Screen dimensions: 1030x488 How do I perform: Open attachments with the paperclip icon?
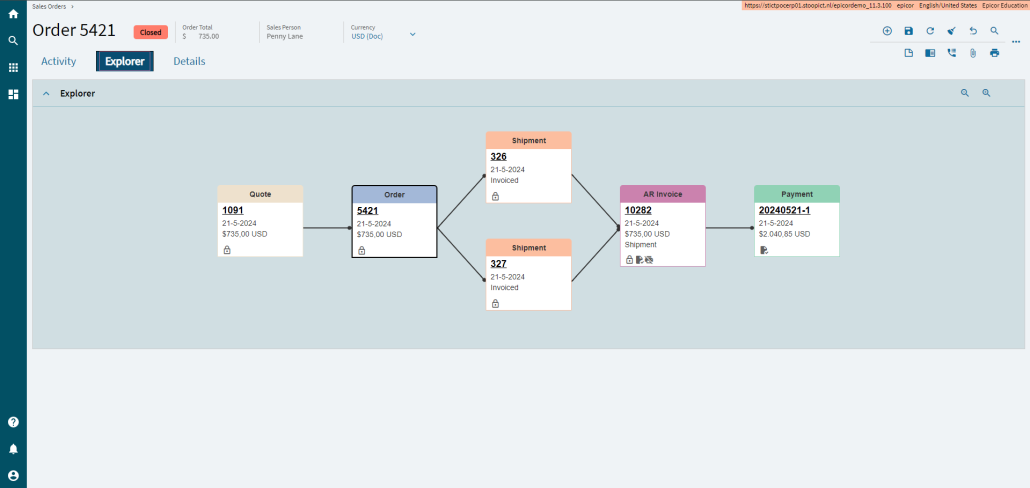972,53
